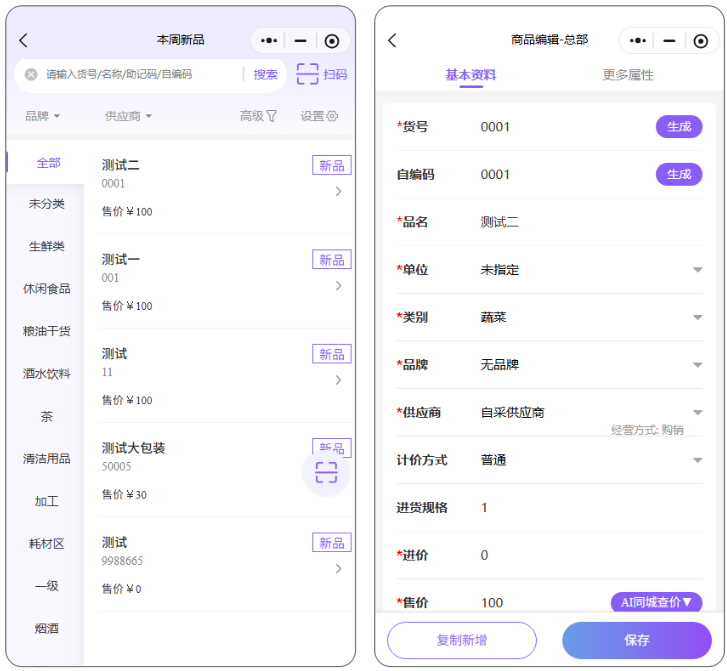Switch to the 更多属性 tab
The height and width of the screenshot is (671, 727).
[x=628, y=75]
